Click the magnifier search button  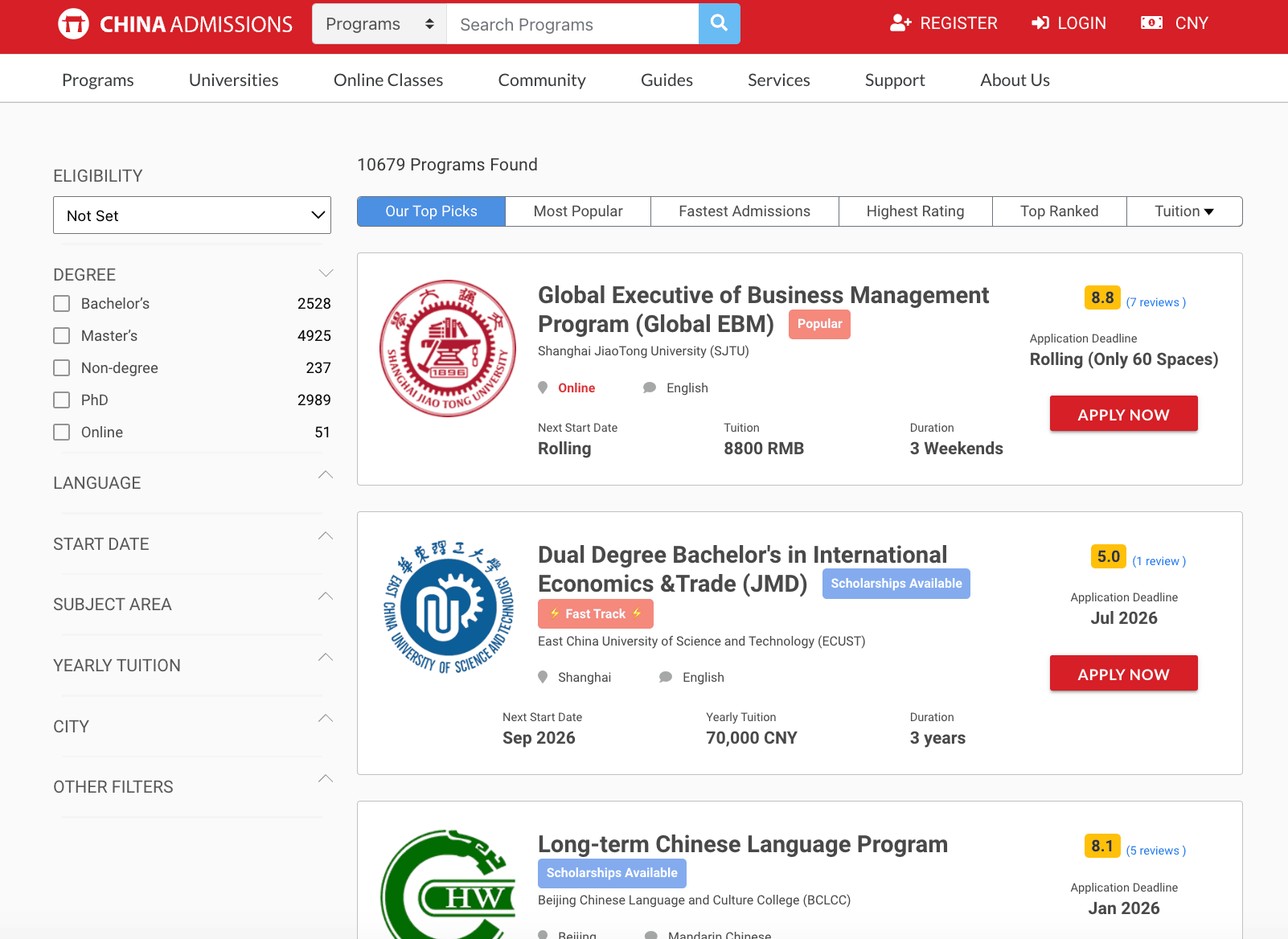(x=719, y=24)
